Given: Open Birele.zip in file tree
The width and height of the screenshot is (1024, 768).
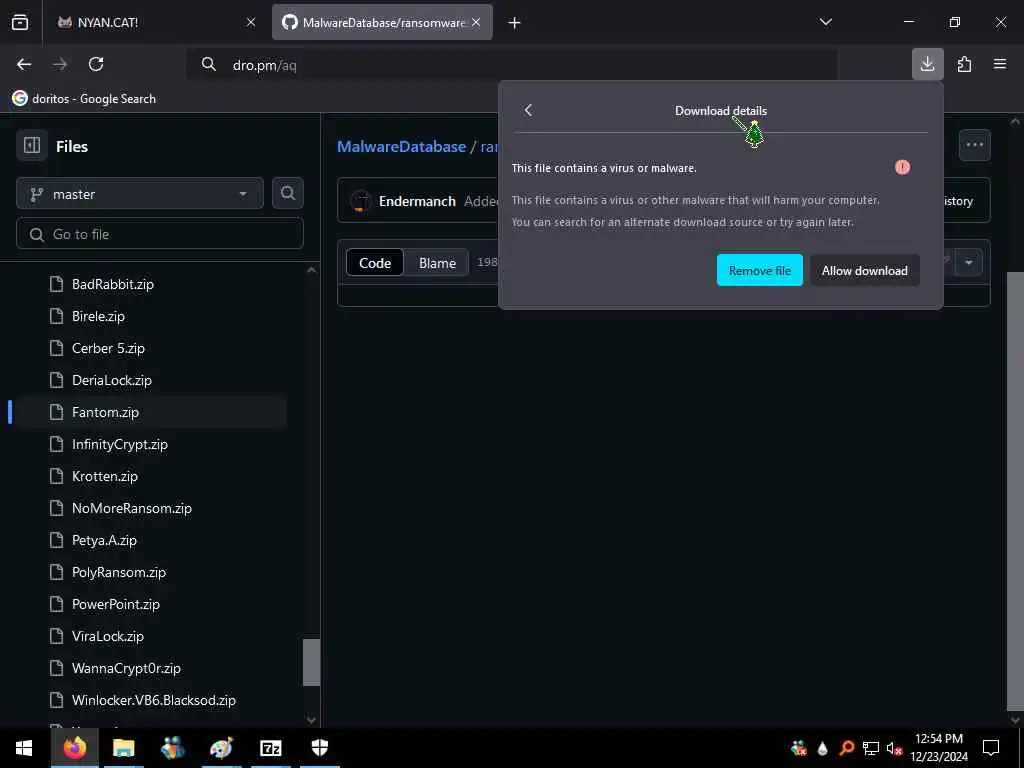Looking at the screenshot, I should click(98, 316).
